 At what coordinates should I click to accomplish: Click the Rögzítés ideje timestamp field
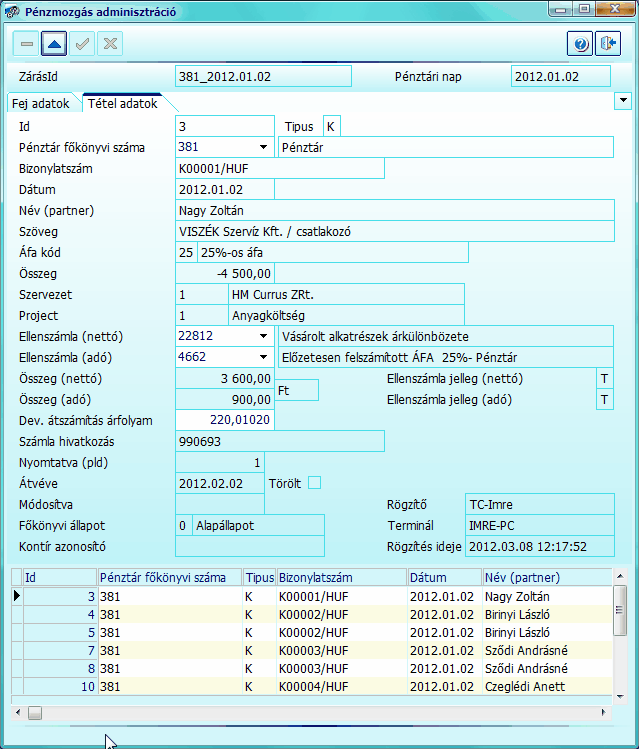pyautogui.click(x=540, y=546)
